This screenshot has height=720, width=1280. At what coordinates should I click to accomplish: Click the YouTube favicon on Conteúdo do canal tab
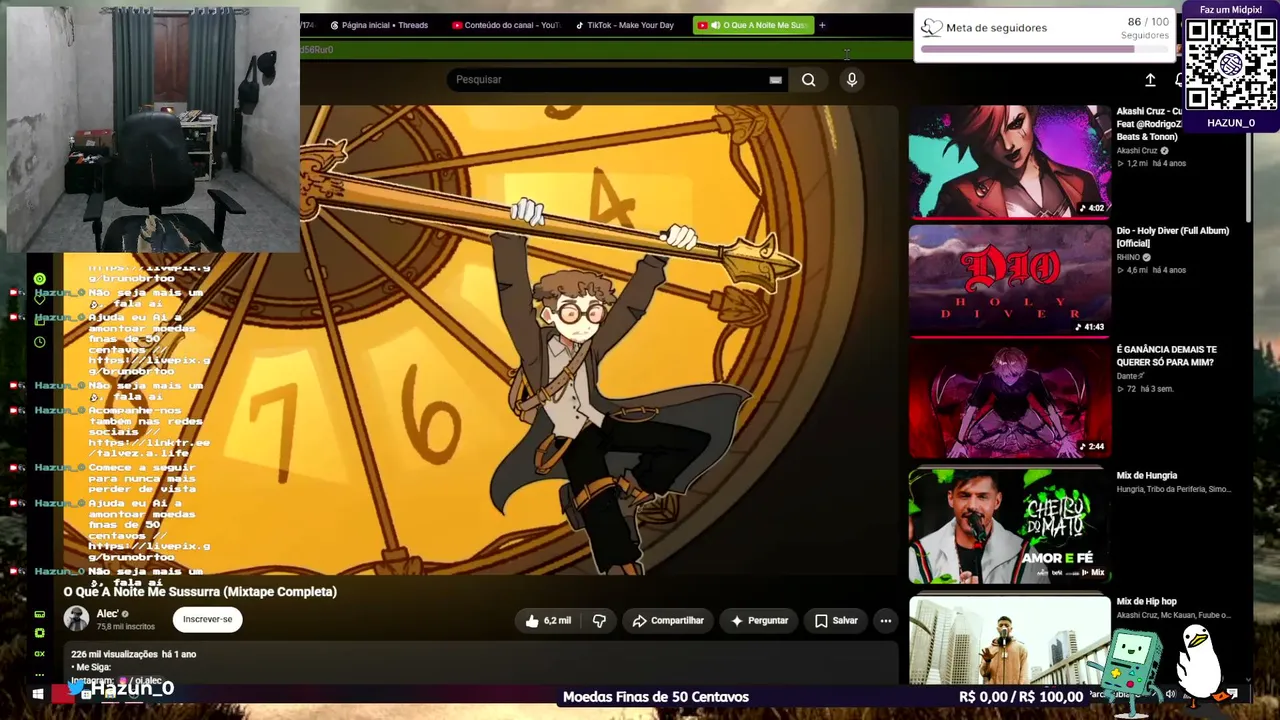tap(457, 25)
